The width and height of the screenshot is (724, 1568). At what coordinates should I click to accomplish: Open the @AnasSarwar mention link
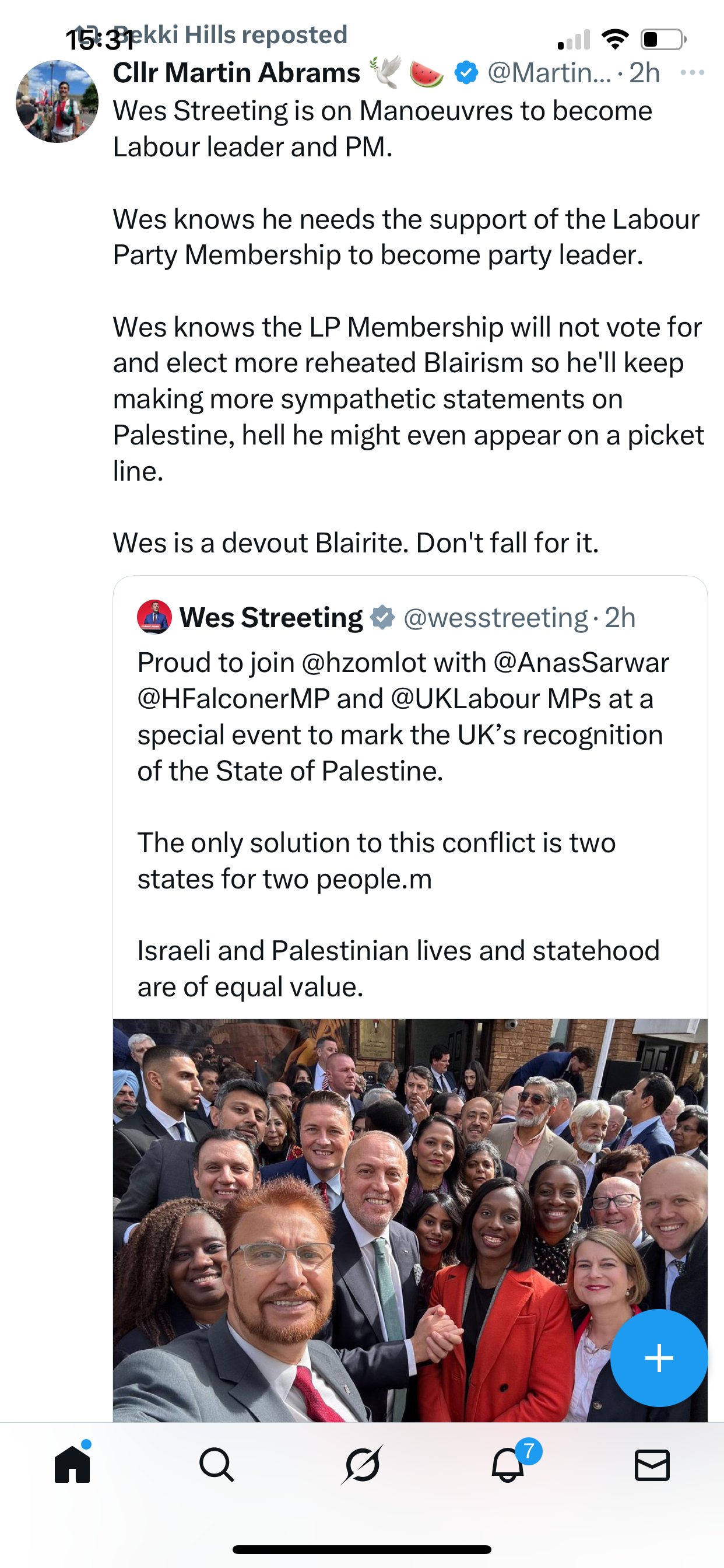(x=581, y=662)
